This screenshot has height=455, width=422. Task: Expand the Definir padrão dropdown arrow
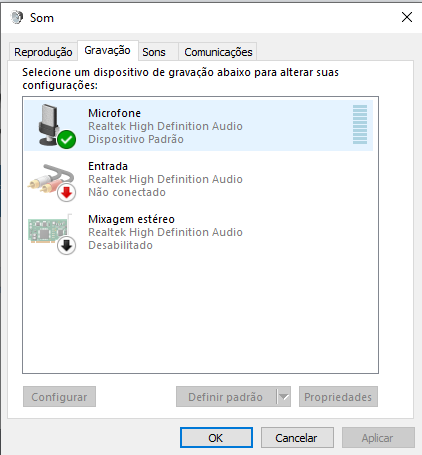coord(284,397)
